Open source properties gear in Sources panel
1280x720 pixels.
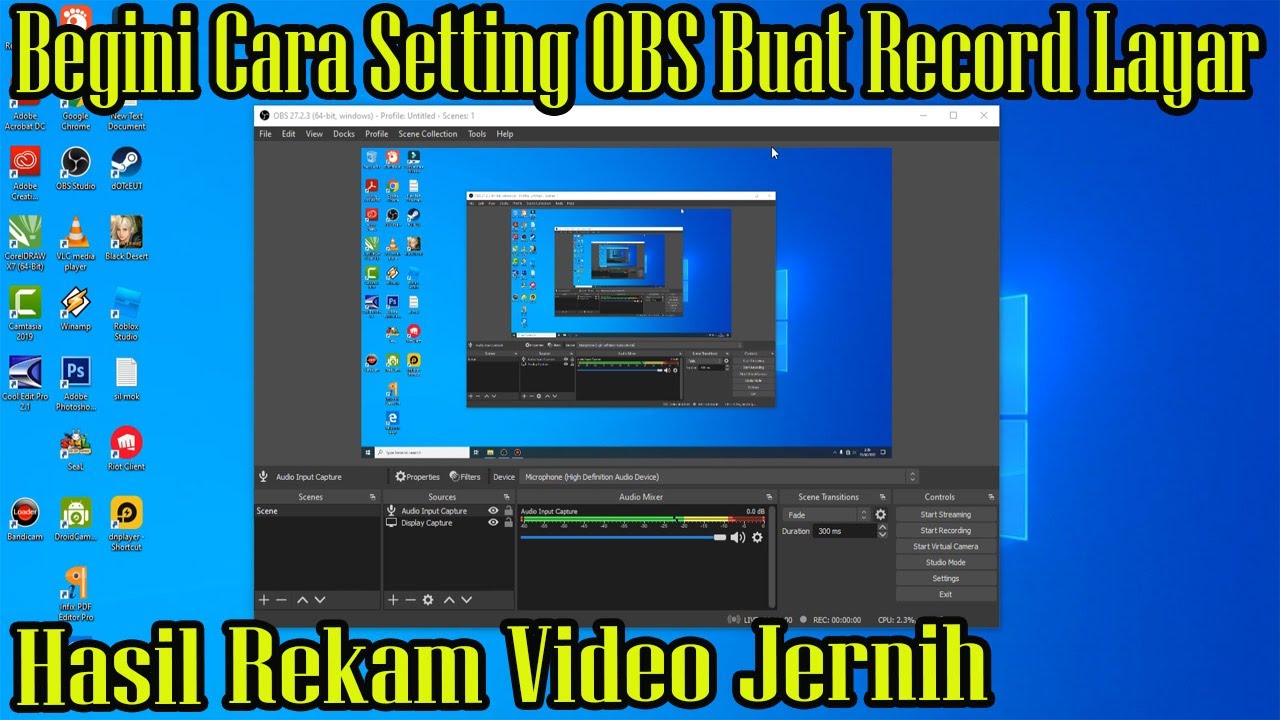pos(428,600)
